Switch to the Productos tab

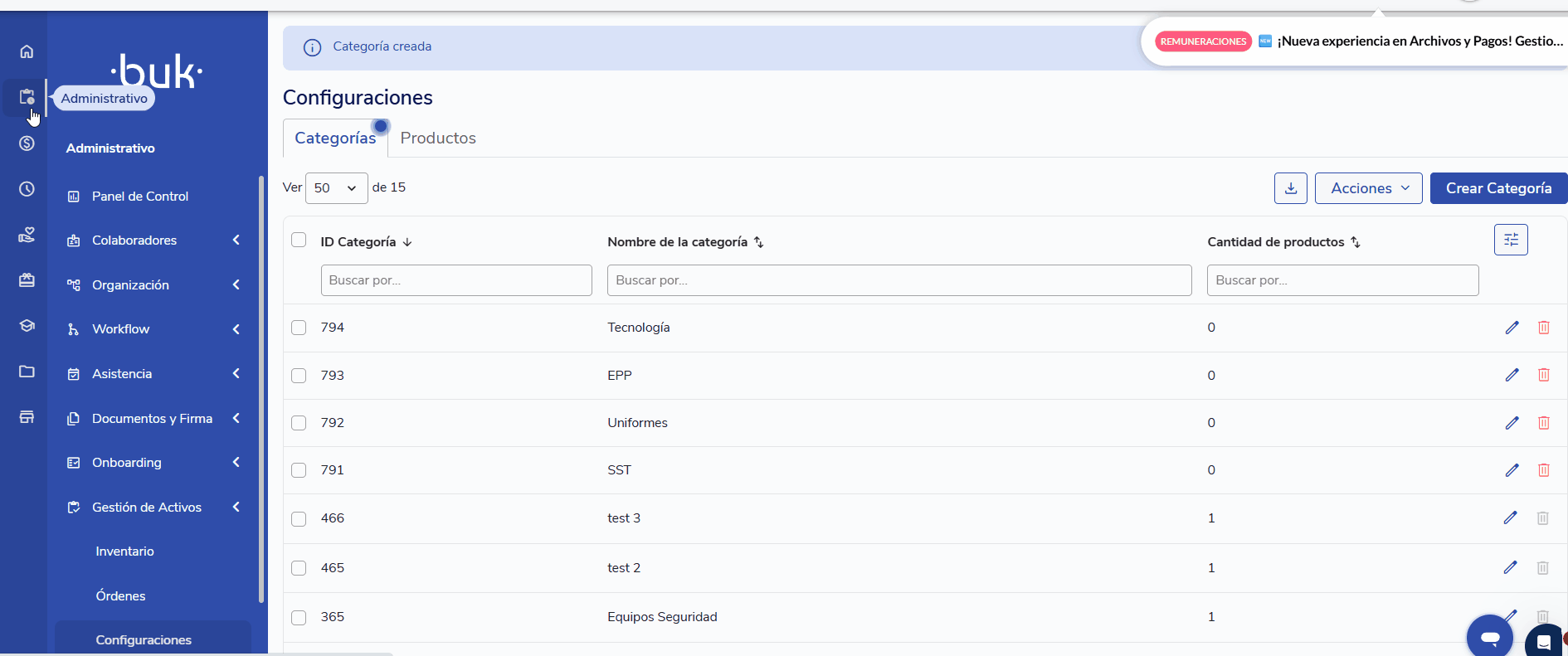point(438,138)
